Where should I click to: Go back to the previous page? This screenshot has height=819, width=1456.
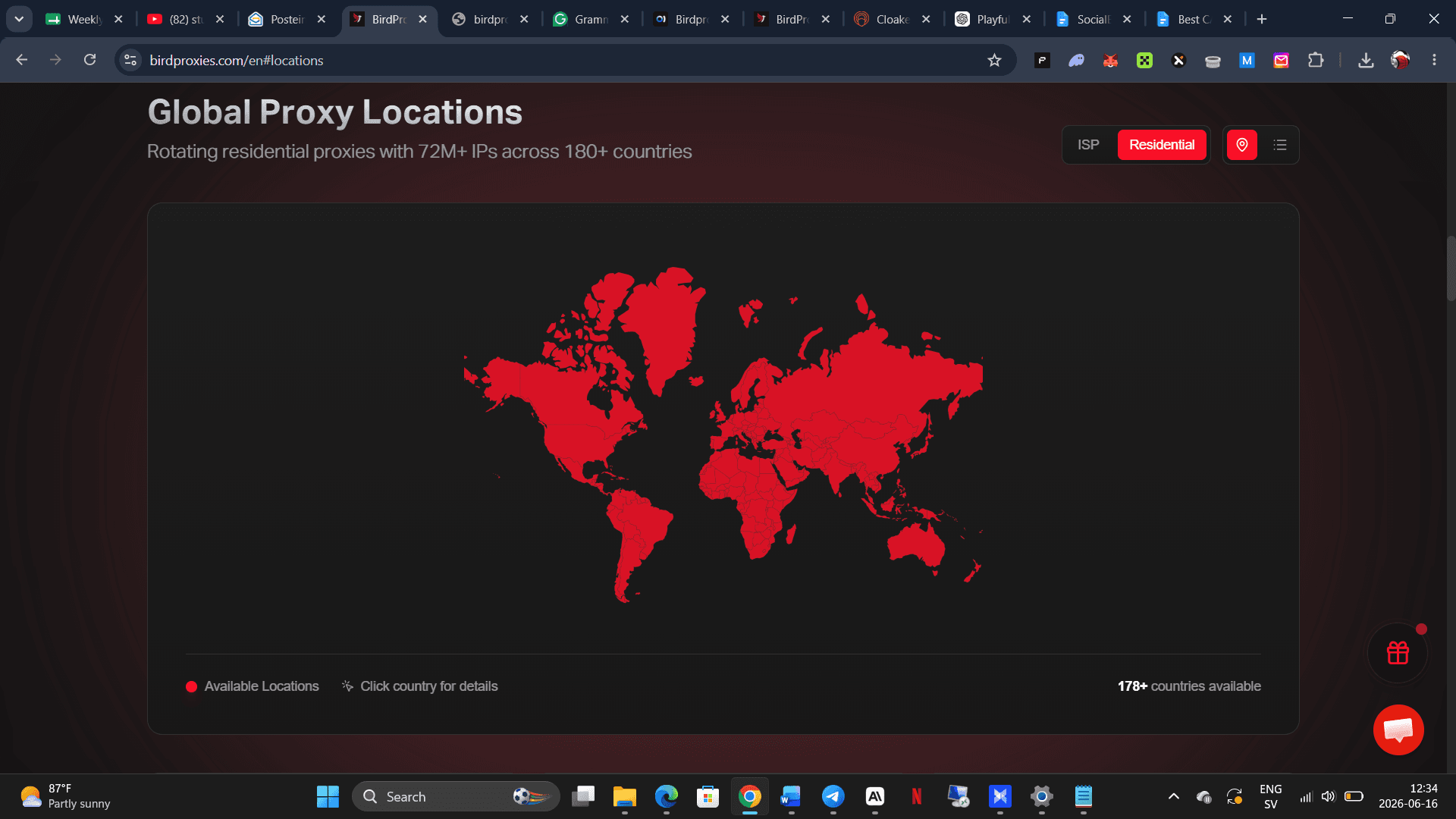(x=22, y=60)
